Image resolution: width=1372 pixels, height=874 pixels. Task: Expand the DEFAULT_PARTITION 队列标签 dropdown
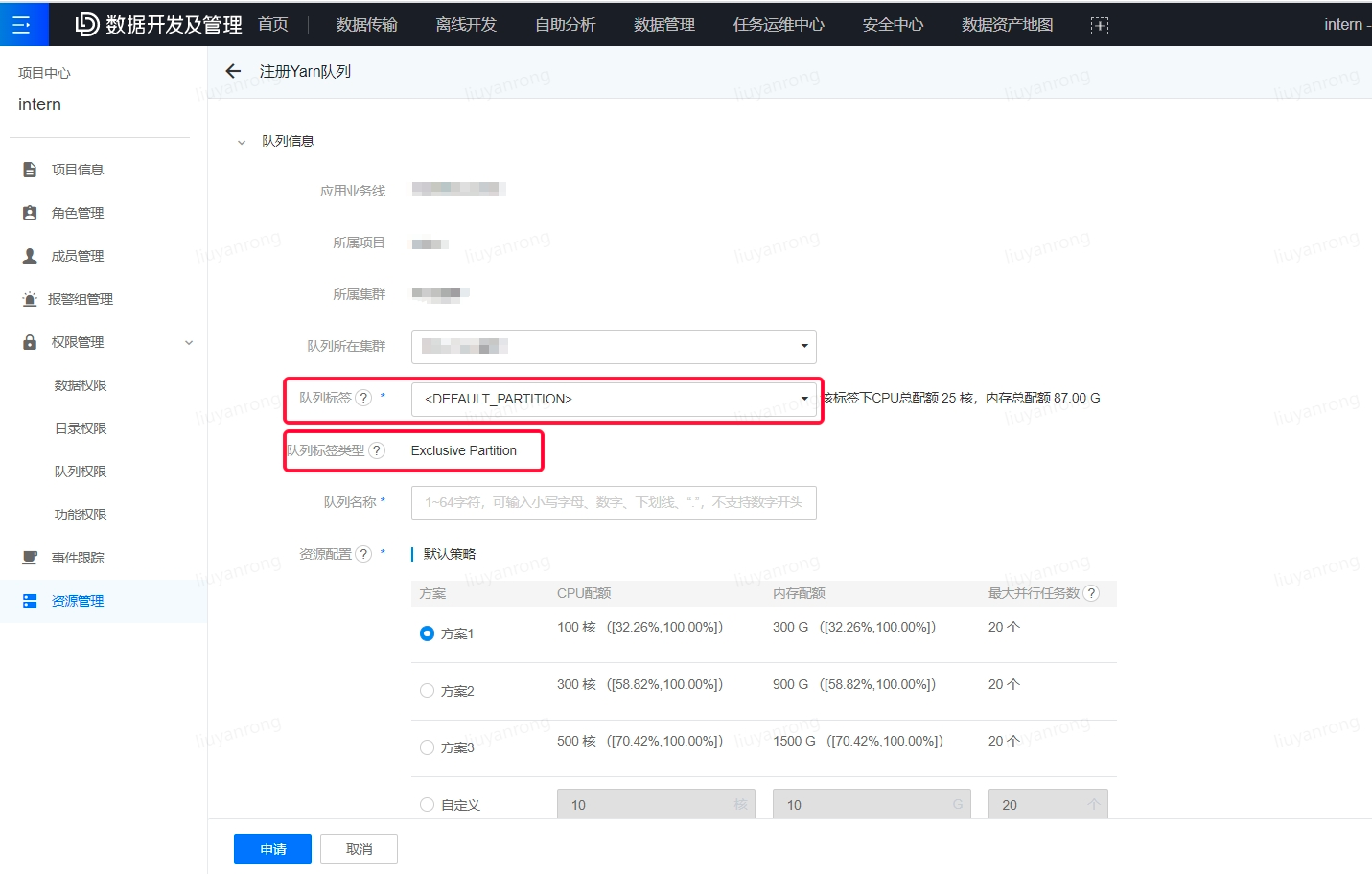(x=803, y=399)
